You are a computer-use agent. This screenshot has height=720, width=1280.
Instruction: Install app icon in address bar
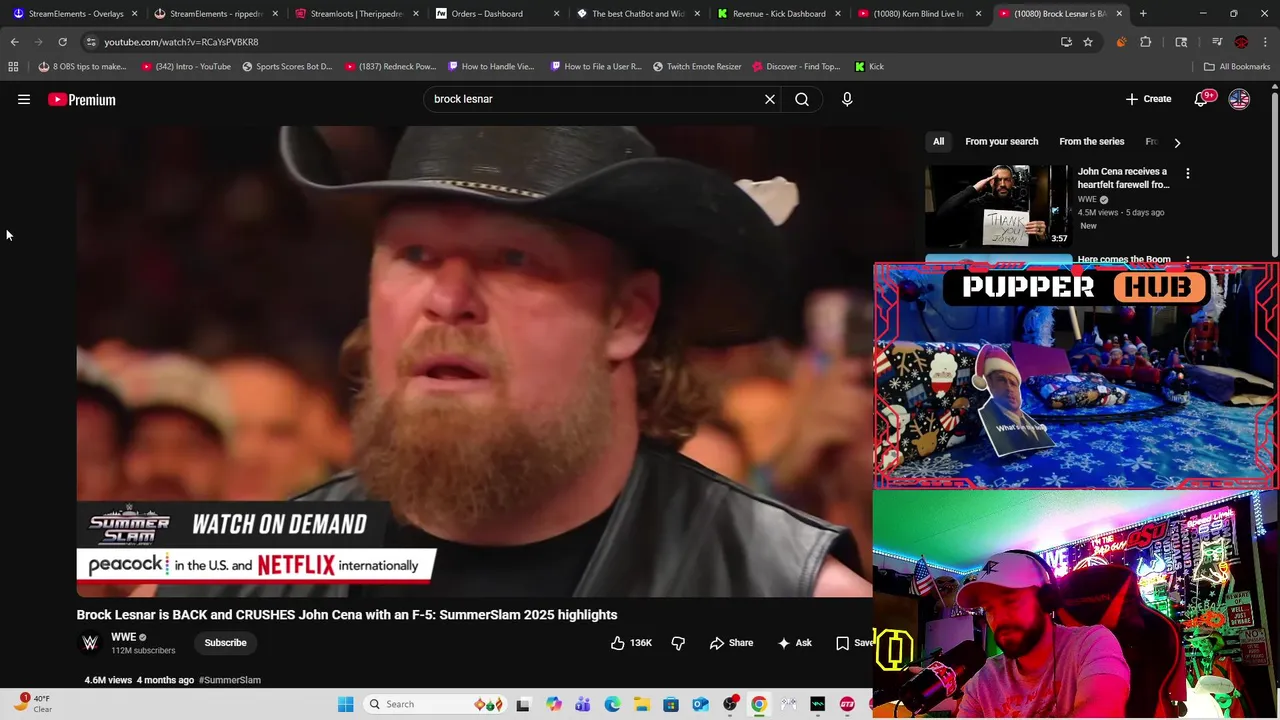(x=1066, y=42)
